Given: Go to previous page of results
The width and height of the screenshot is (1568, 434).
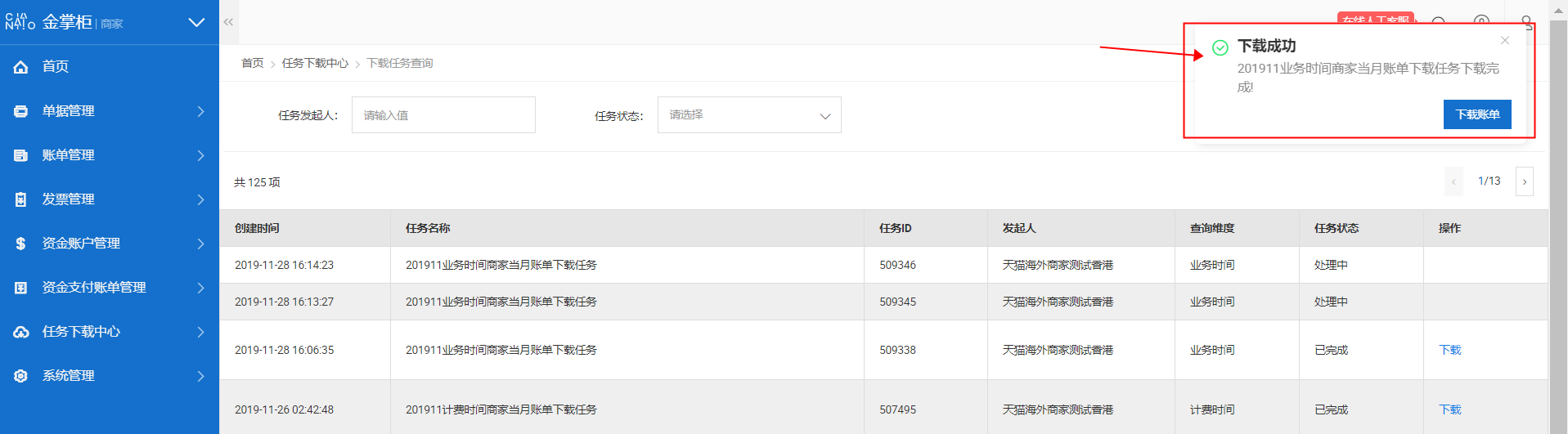Looking at the screenshot, I should (x=1453, y=181).
